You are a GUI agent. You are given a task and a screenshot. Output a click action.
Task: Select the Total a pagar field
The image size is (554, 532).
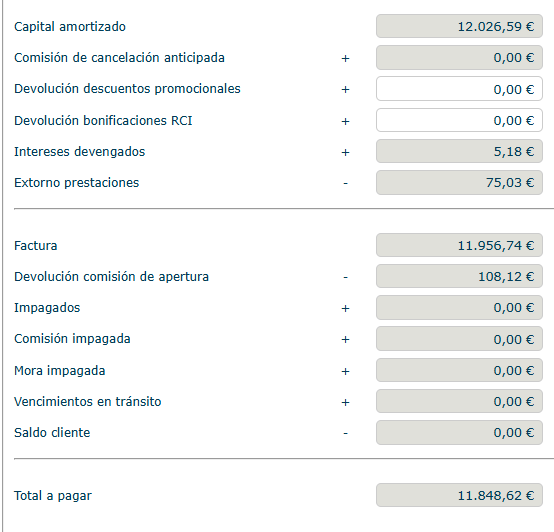[x=459, y=495]
